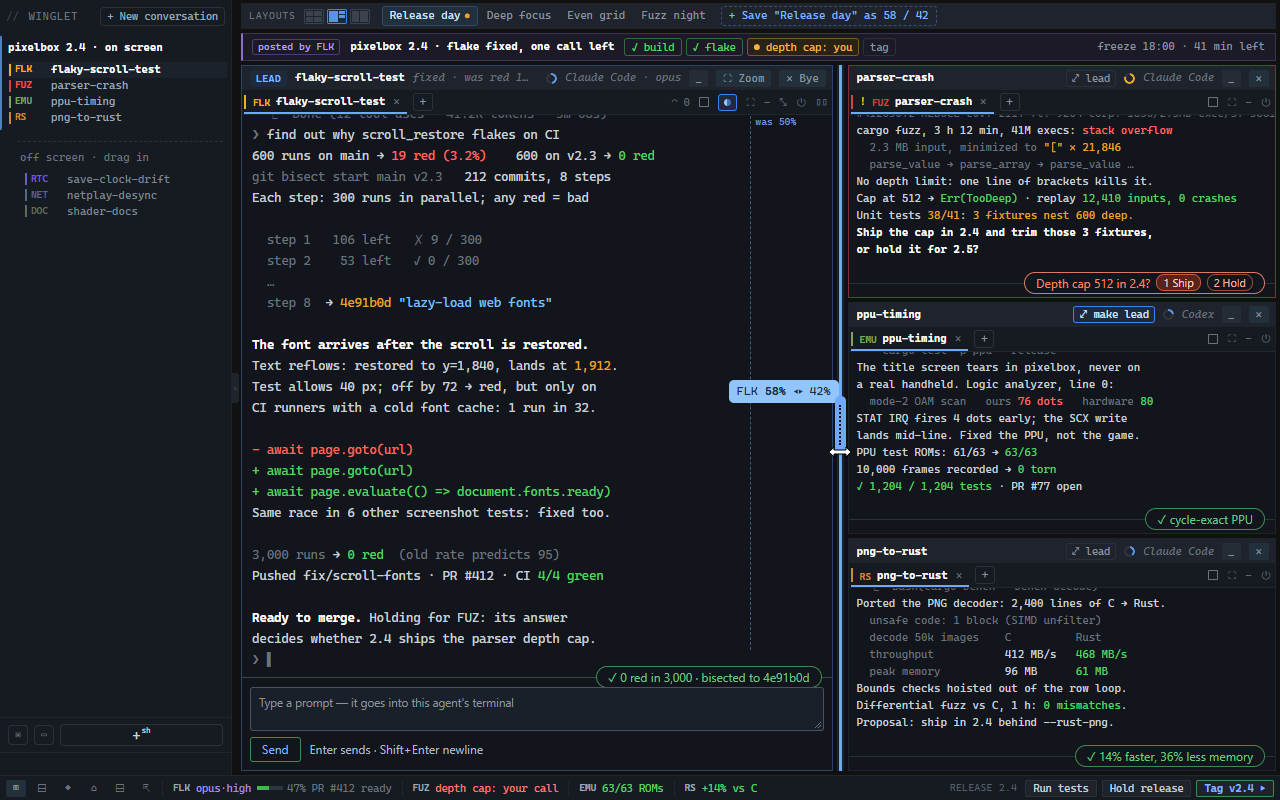Toggle the square checkbox in parser-crash toolbar
1280x800 pixels.
click(1213, 102)
